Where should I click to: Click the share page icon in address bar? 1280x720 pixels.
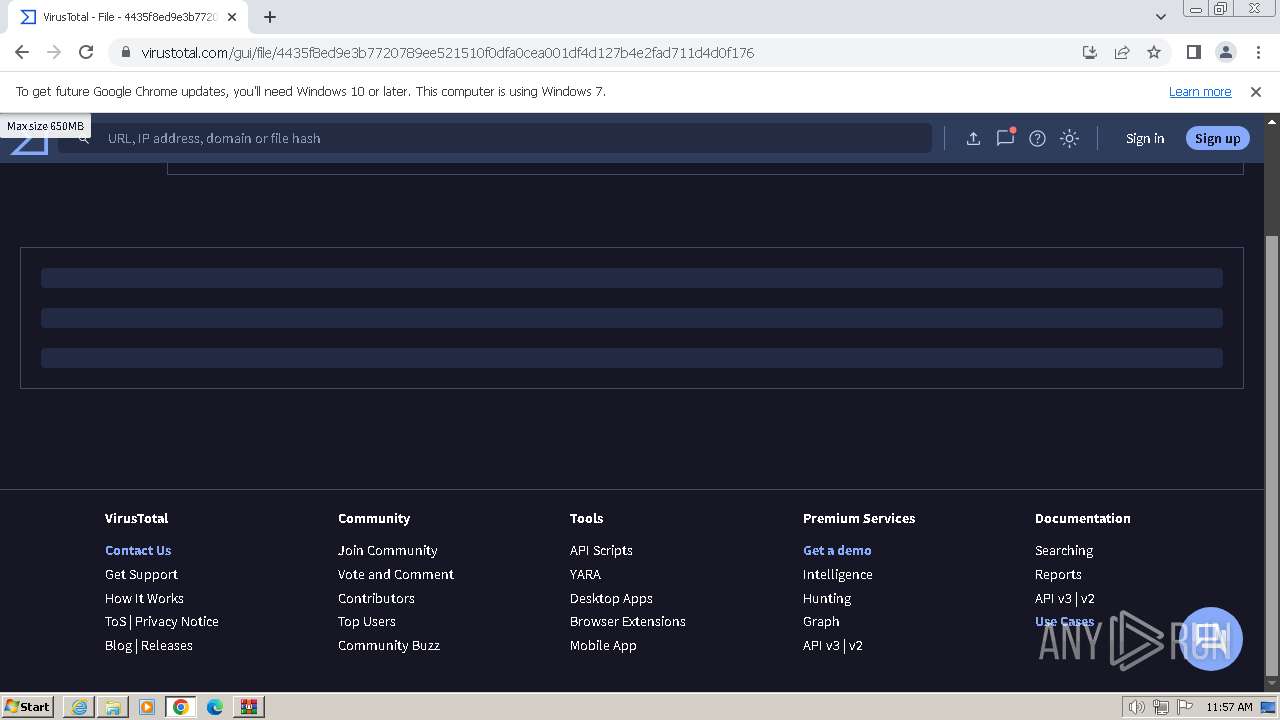click(x=1122, y=52)
